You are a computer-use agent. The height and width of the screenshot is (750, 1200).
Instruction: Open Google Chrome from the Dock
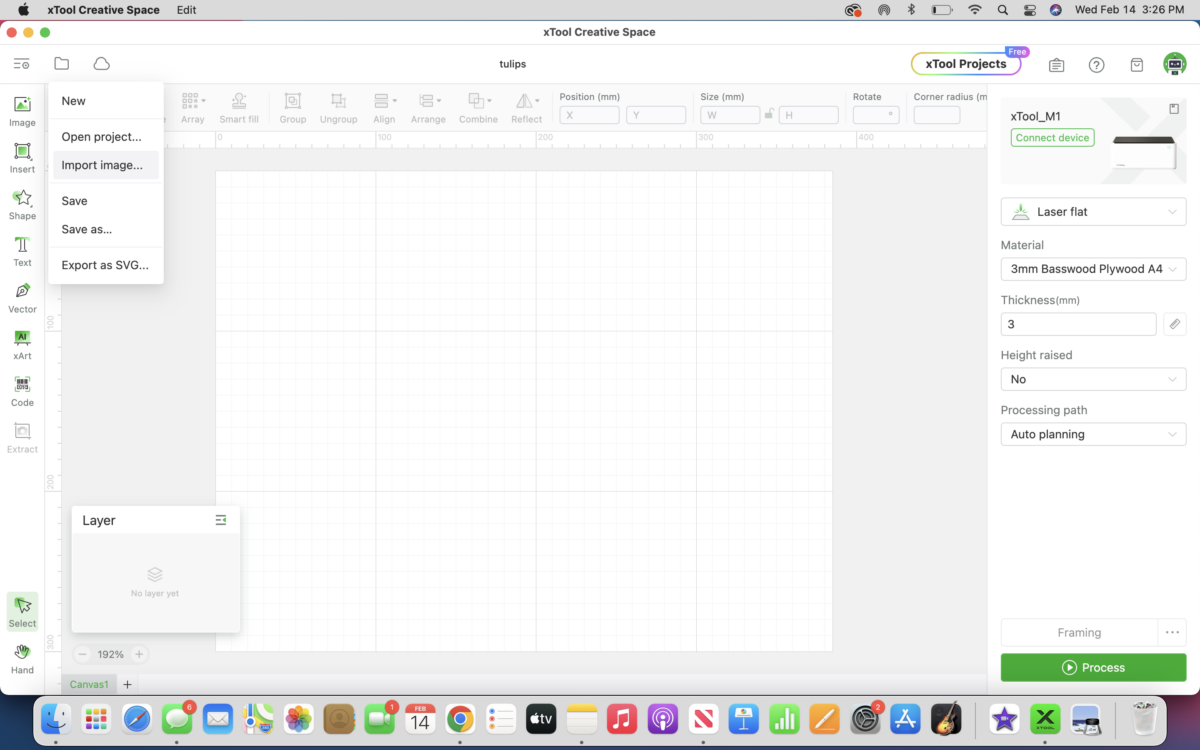460,718
